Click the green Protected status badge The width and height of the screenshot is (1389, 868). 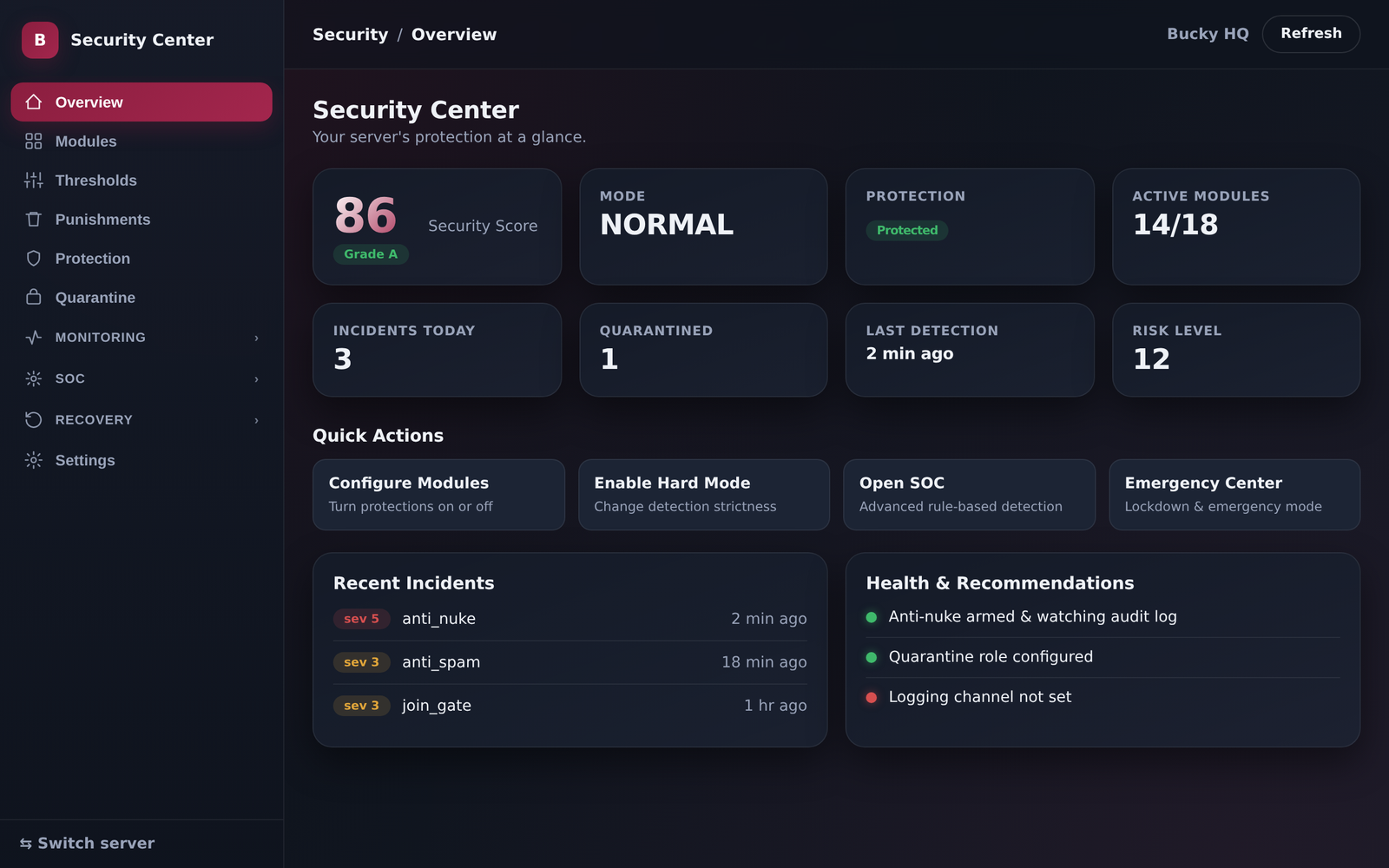(x=907, y=230)
